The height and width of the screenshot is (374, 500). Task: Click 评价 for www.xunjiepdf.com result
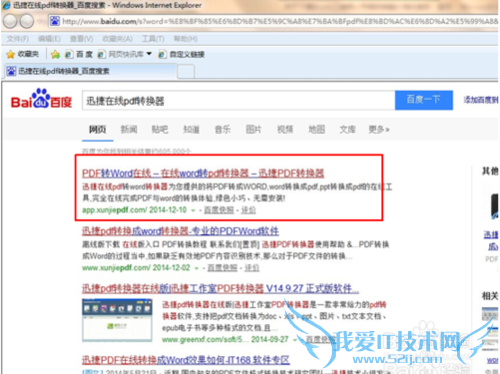point(252,268)
